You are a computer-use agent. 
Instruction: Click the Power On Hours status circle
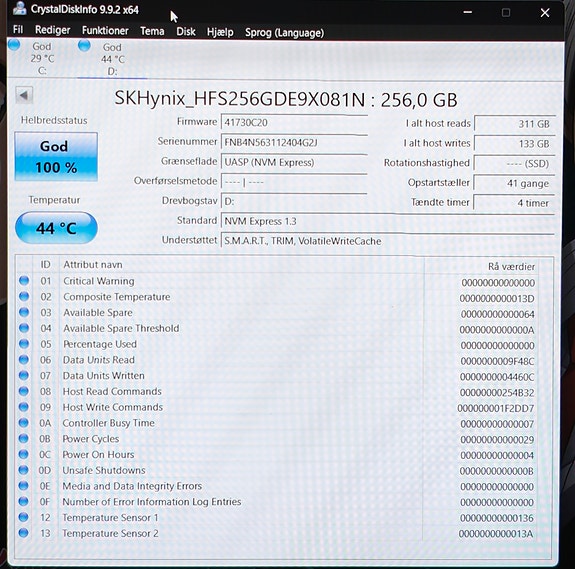[23, 454]
